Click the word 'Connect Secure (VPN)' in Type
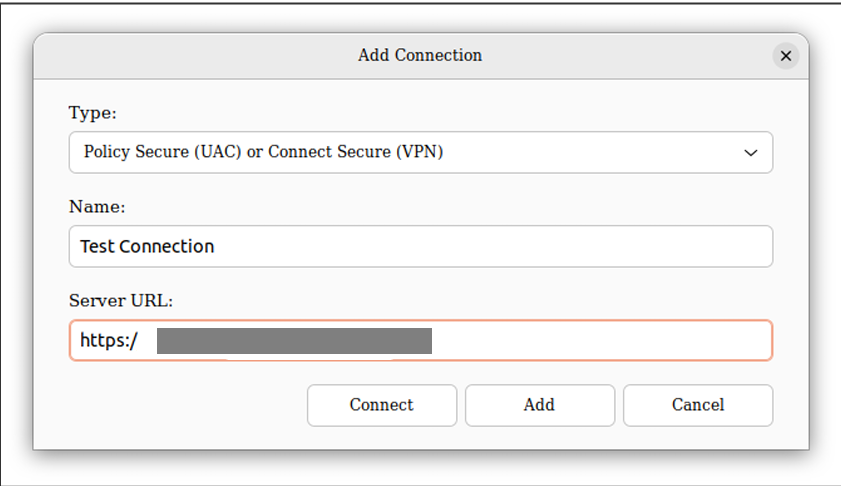Image resolution: width=841 pixels, height=486 pixels. click(x=356, y=153)
